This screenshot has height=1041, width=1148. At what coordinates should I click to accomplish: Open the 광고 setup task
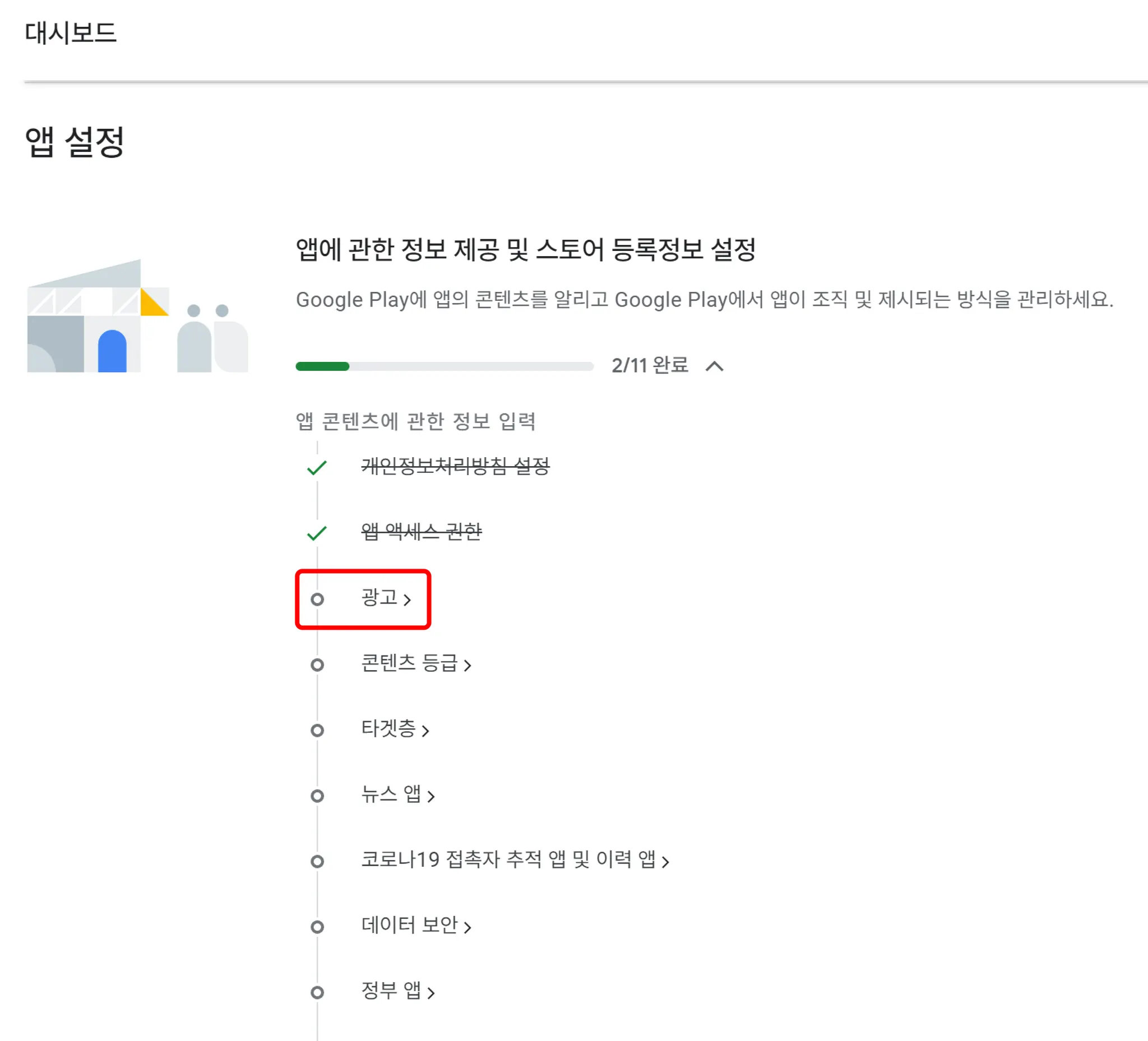coord(379,597)
